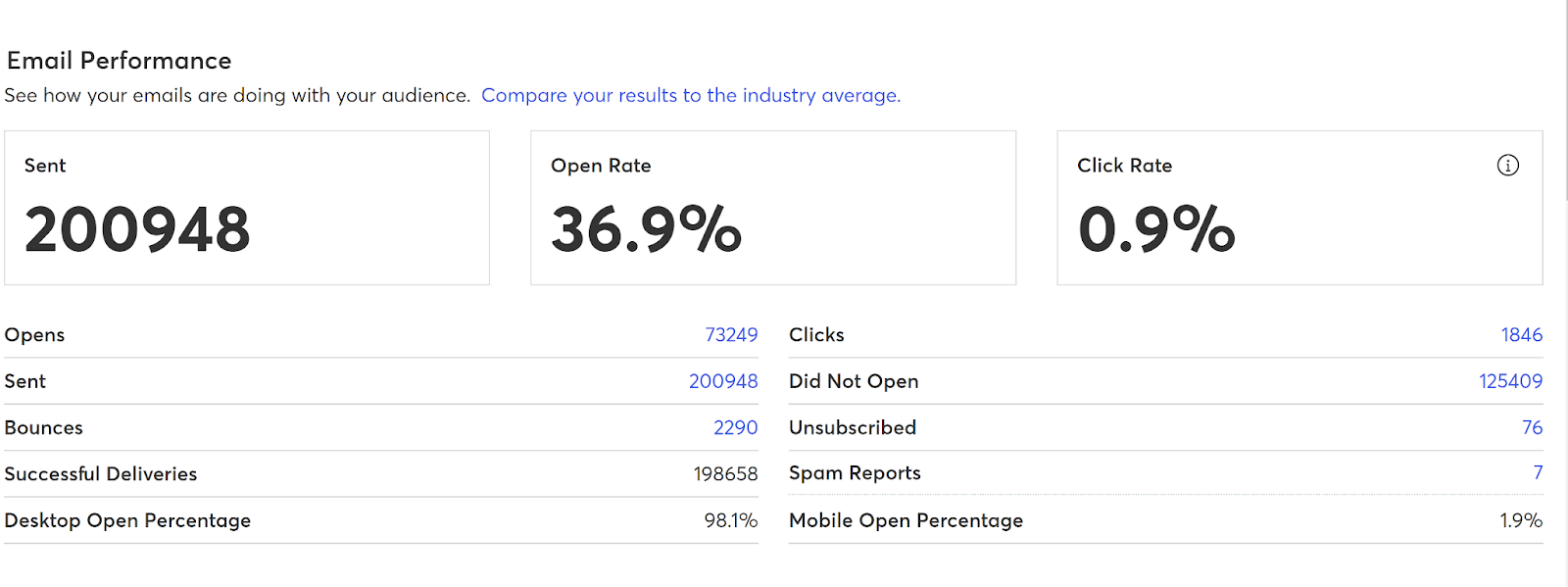Click the Clicks count 1846

[1521, 335]
